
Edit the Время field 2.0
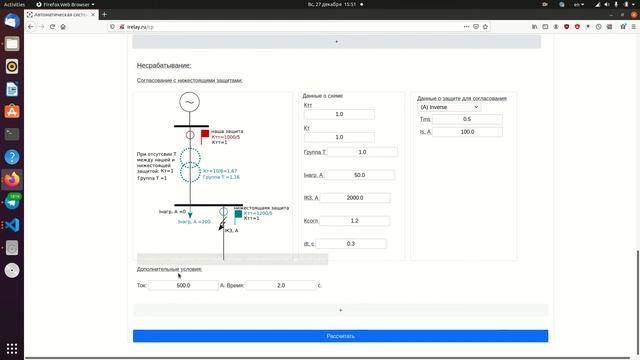pyautogui.click(x=281, y=285)
